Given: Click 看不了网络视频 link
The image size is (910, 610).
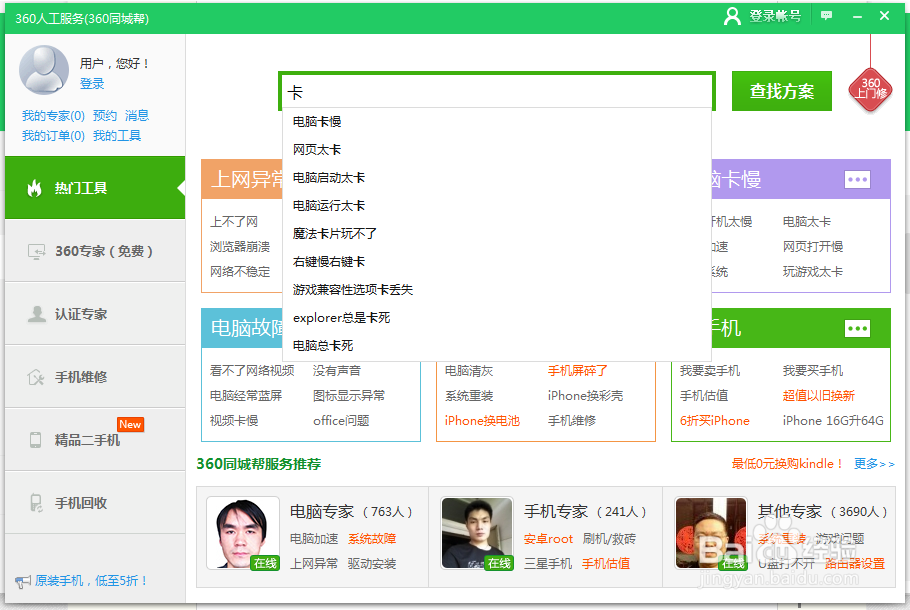Looking at the screenshot, I should [x=252, y=371].
